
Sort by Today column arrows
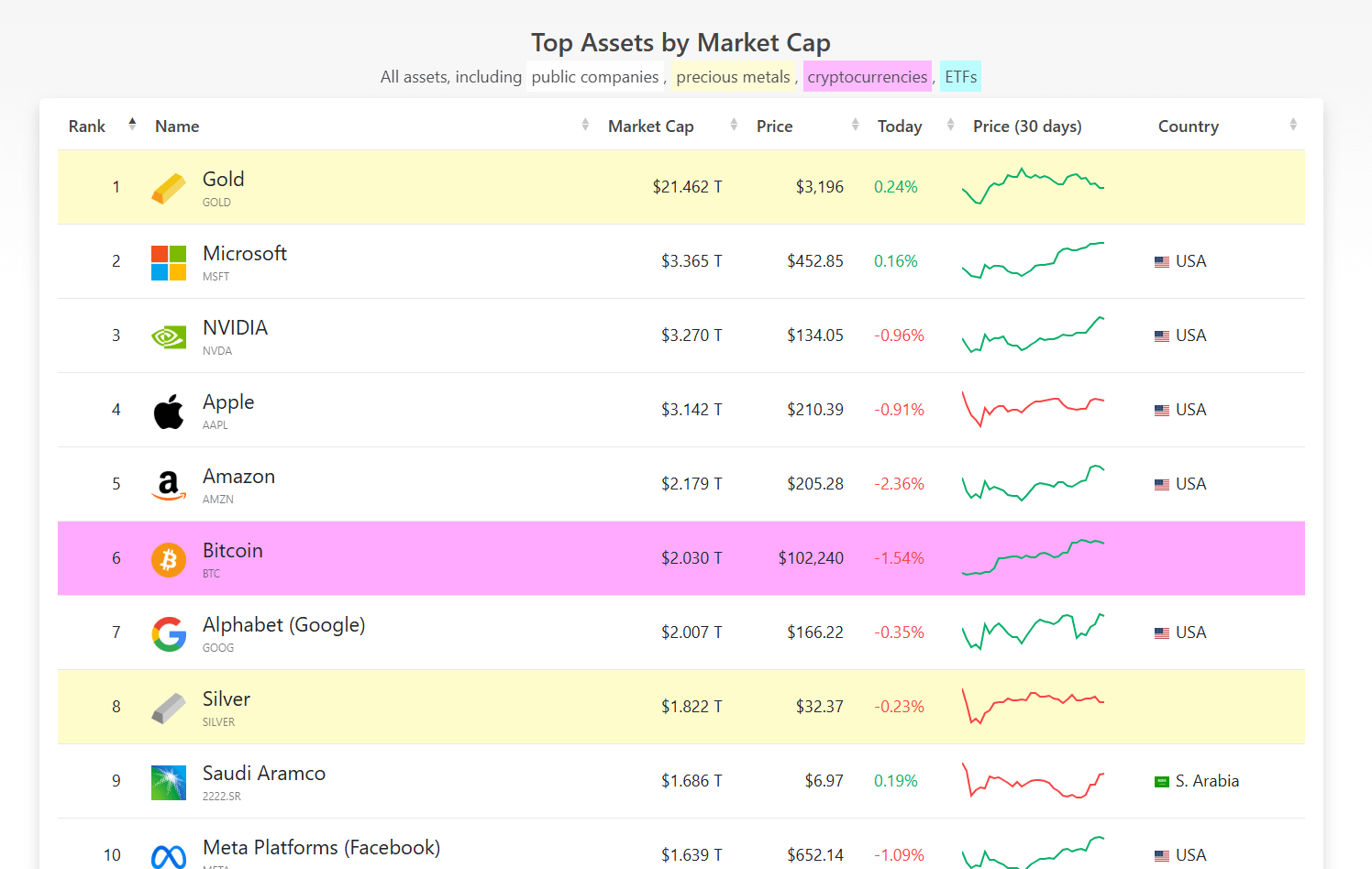click(x=950, y=125)
